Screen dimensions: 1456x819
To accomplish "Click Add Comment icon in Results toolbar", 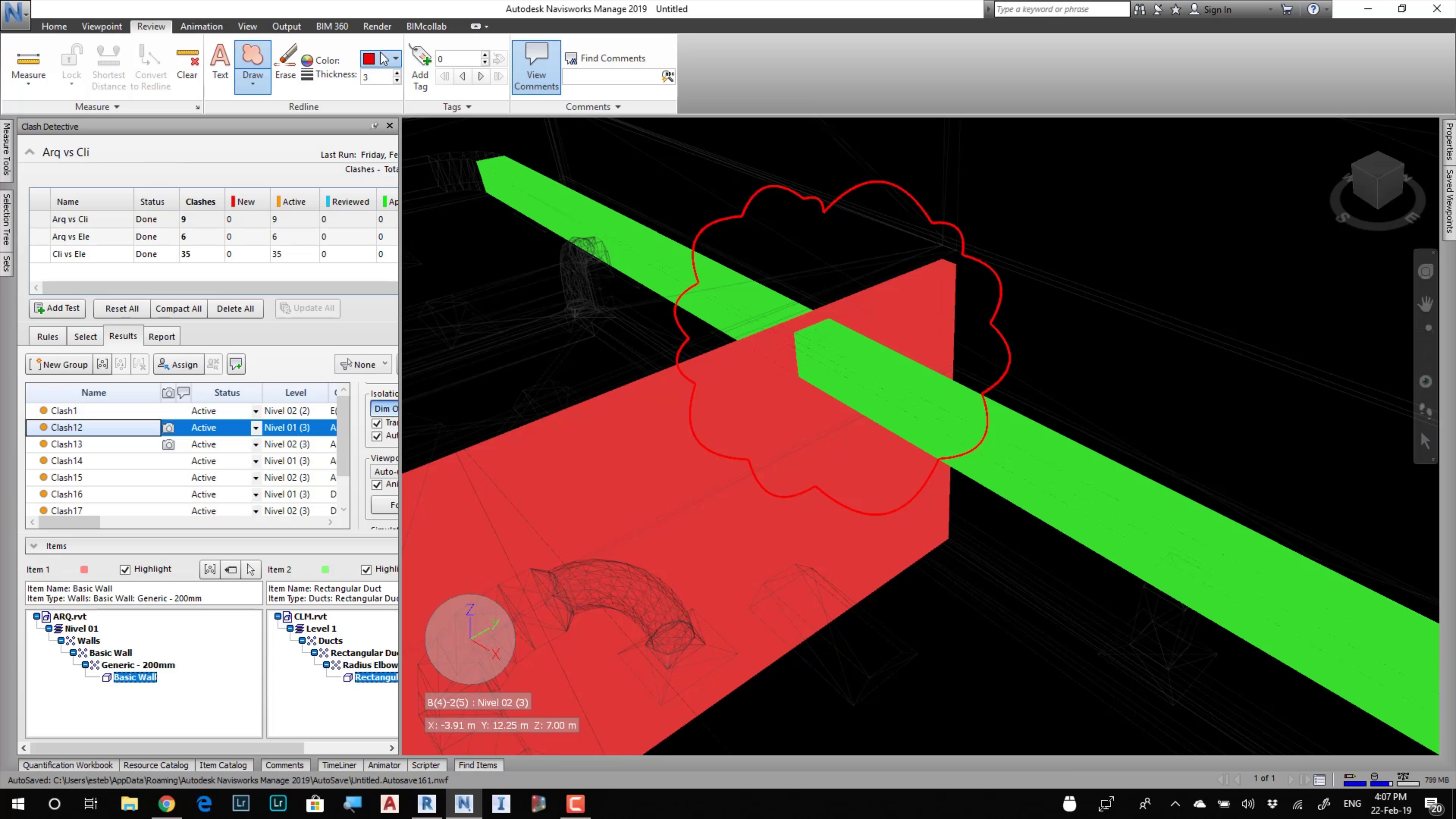I will pos(236,364).
